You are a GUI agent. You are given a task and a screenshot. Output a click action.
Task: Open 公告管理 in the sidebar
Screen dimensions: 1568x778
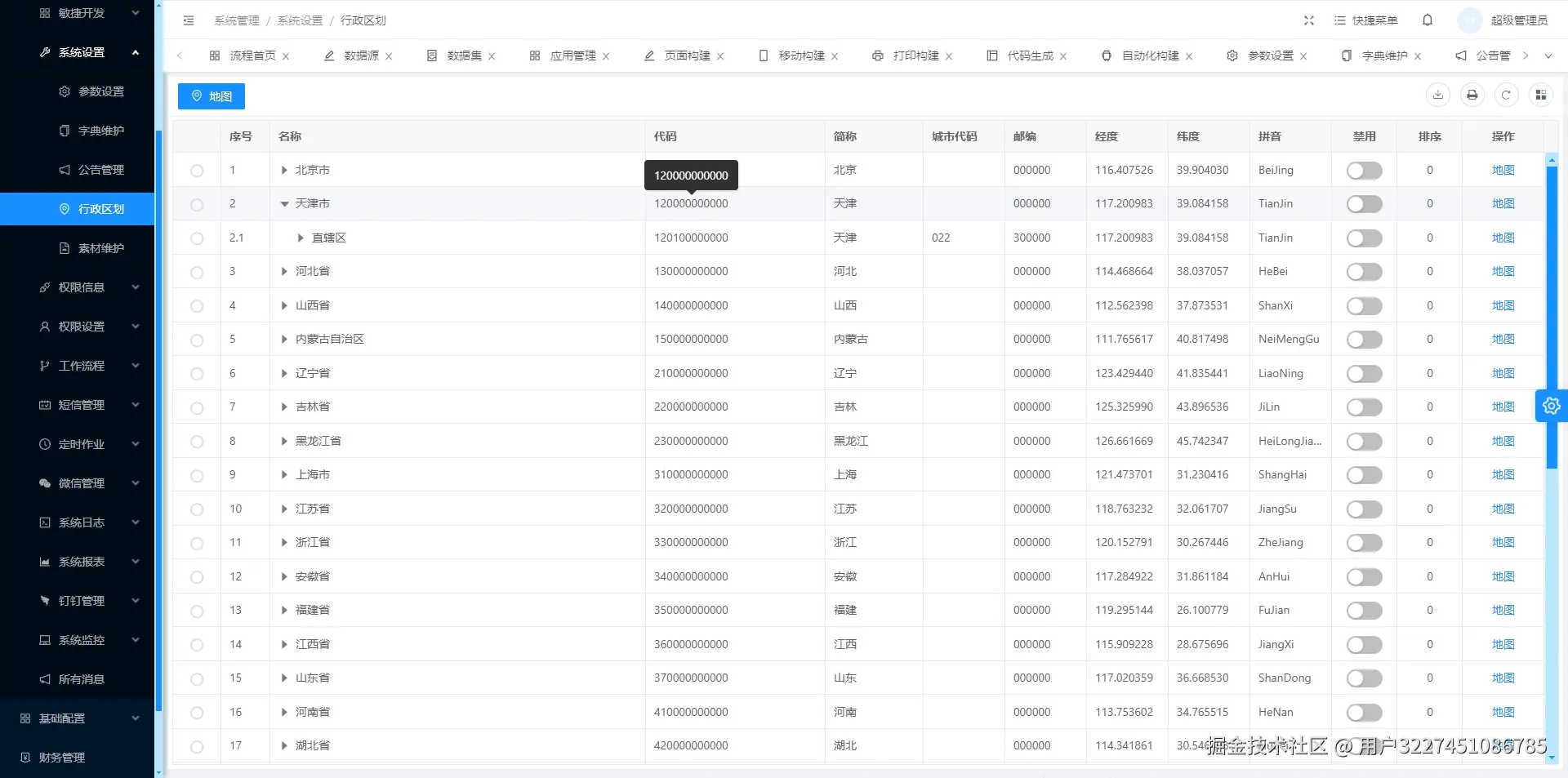[78, 170]
